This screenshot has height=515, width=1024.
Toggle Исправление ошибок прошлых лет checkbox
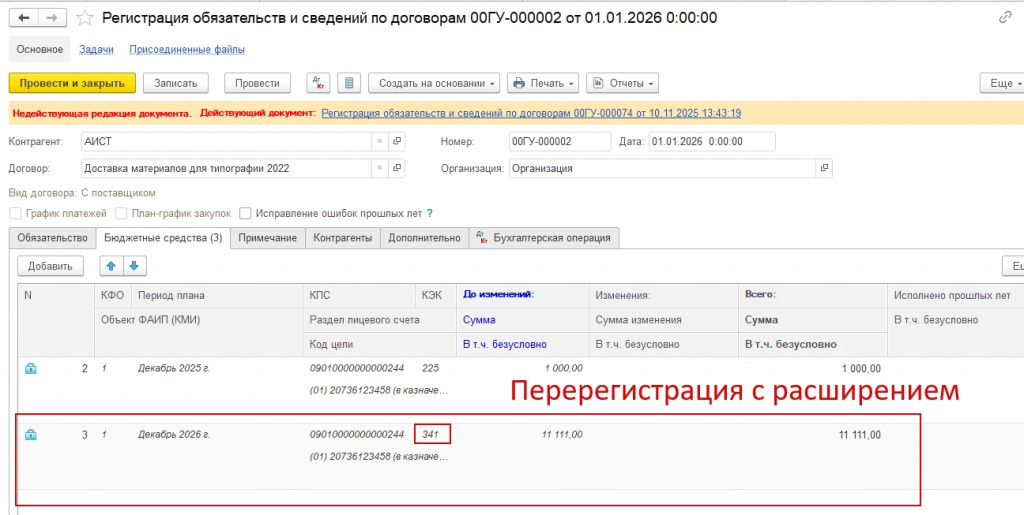coord(245,213)
